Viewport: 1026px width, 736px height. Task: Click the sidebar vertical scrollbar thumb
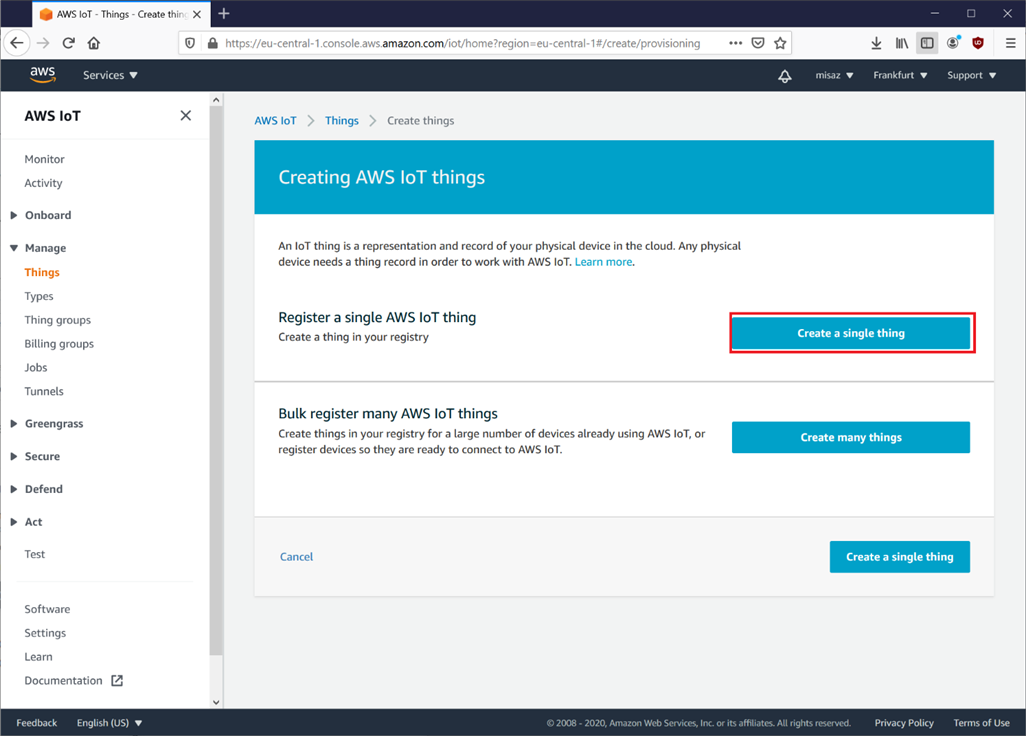[x=217, y=380]
